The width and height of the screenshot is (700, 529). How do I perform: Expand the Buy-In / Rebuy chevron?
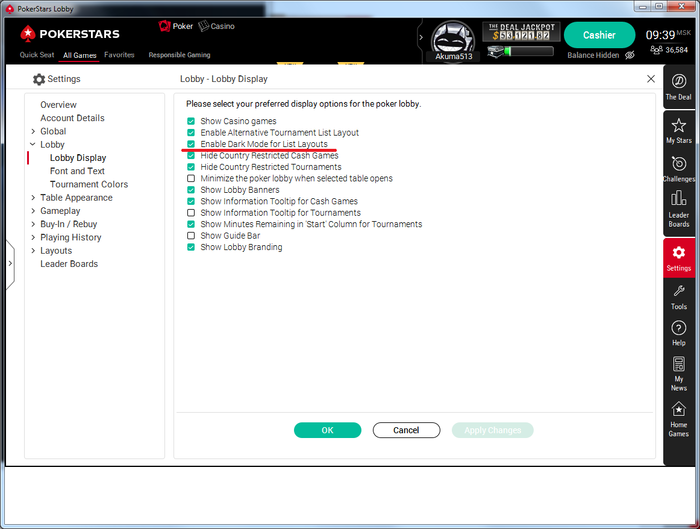click(x=33, y=224)
